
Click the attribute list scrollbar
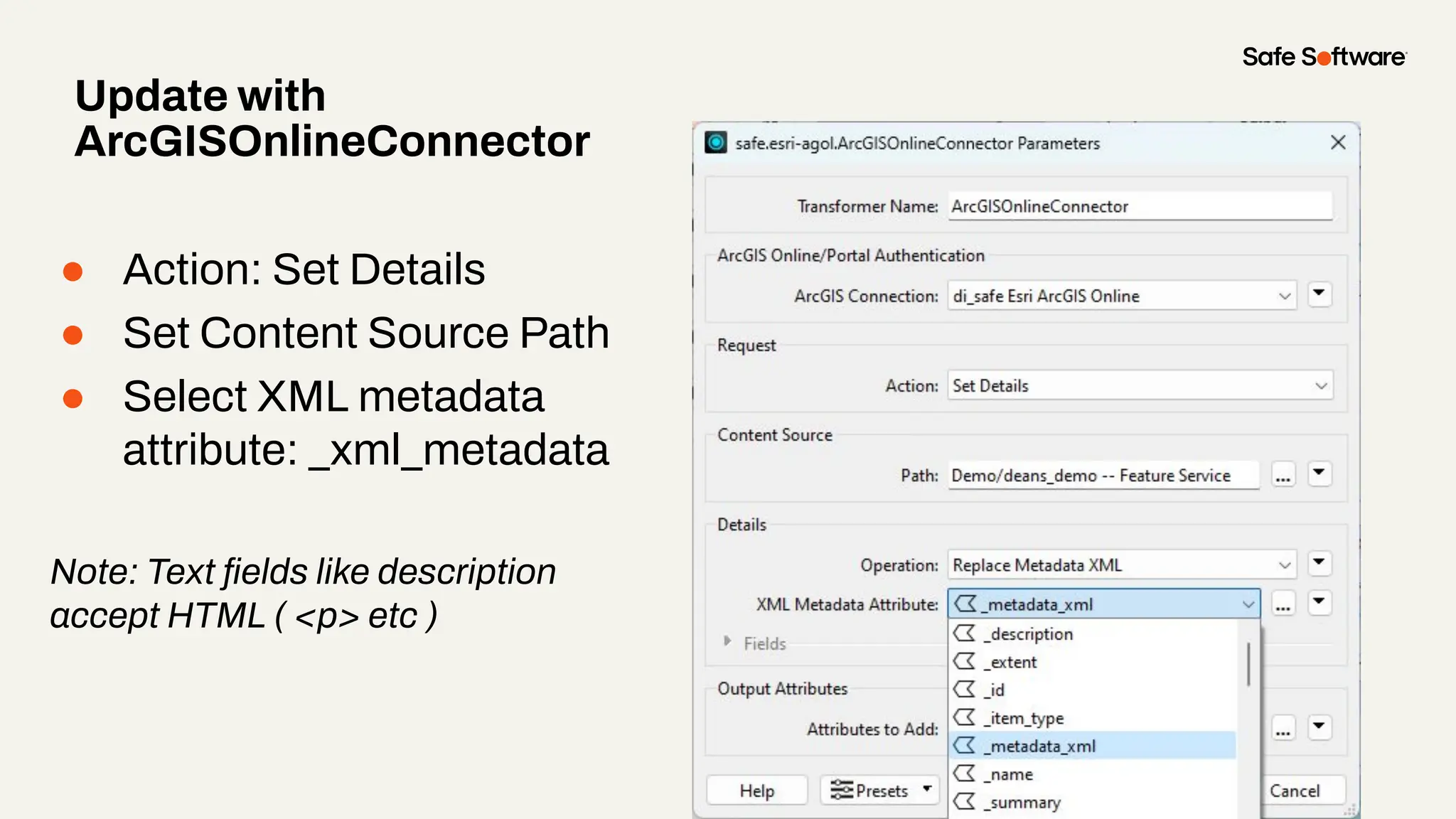coord(1248,665)
